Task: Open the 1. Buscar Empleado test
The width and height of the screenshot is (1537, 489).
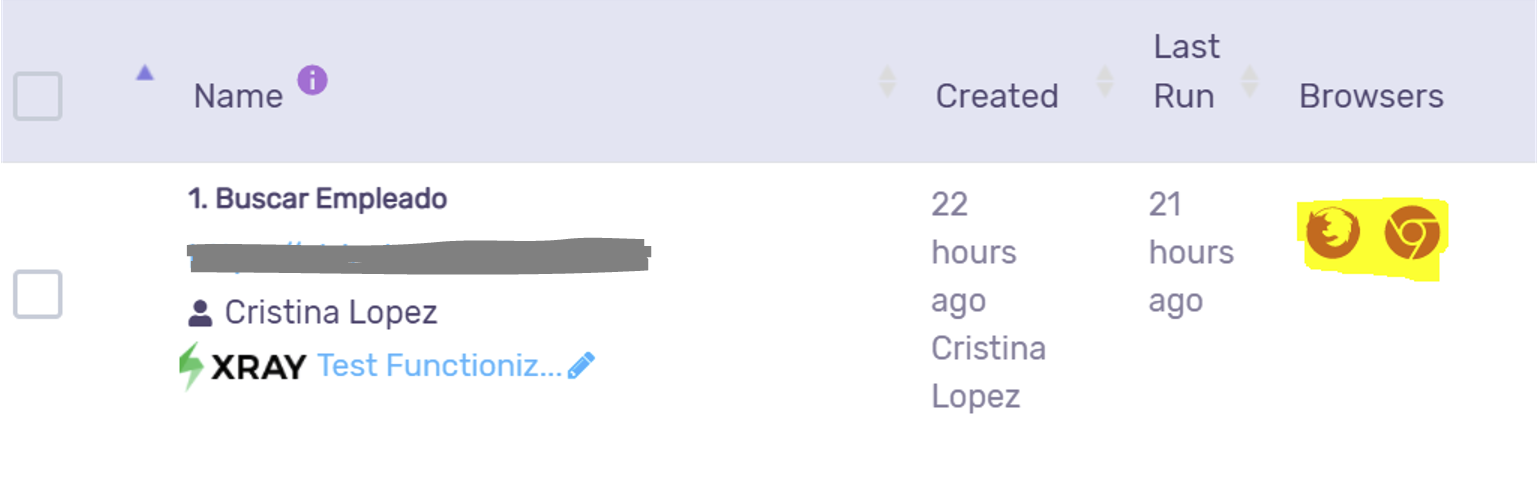Action: click(x=317, y=199)
